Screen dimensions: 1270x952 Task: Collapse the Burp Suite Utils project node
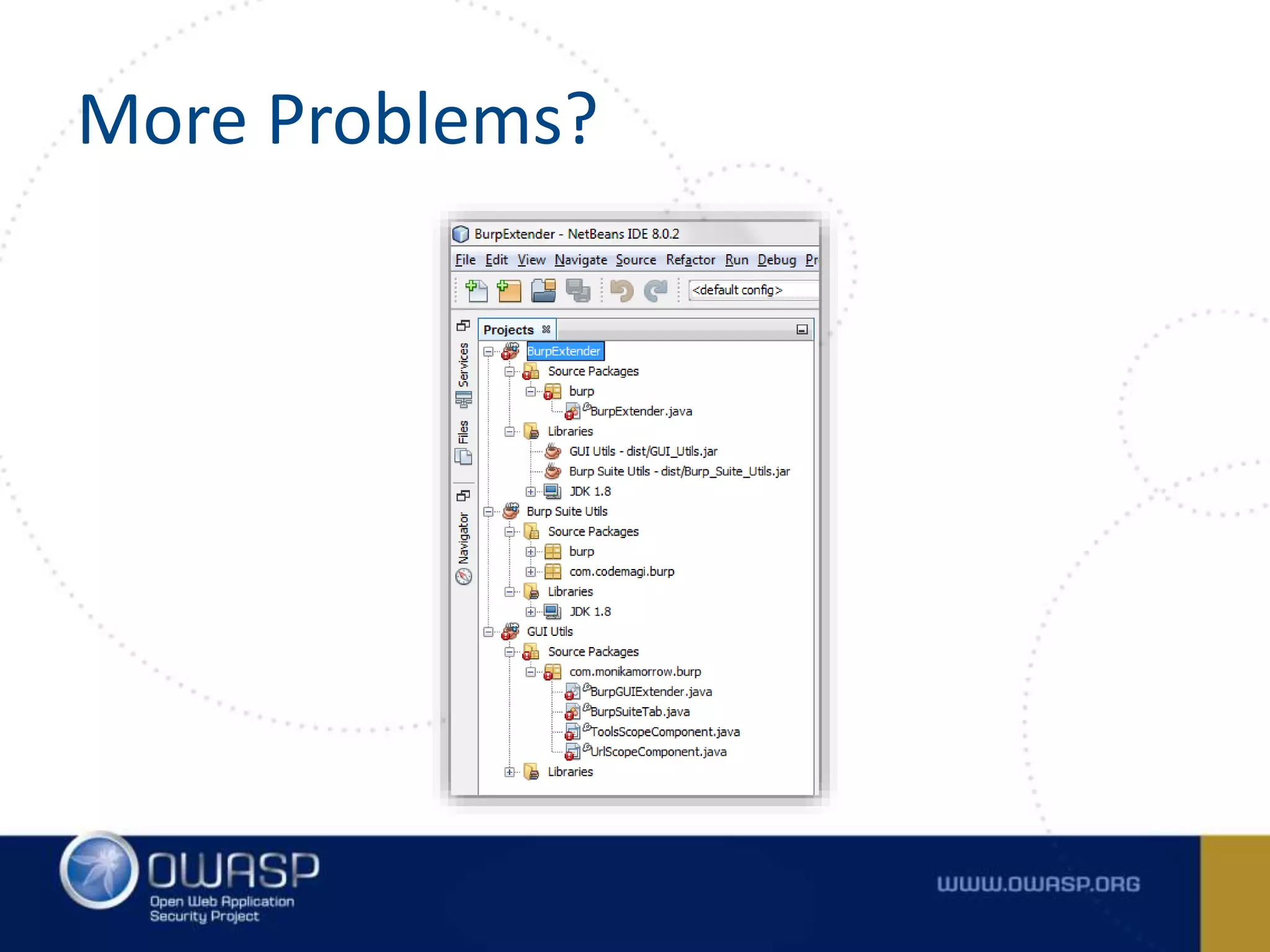click(x=489, y=512)
